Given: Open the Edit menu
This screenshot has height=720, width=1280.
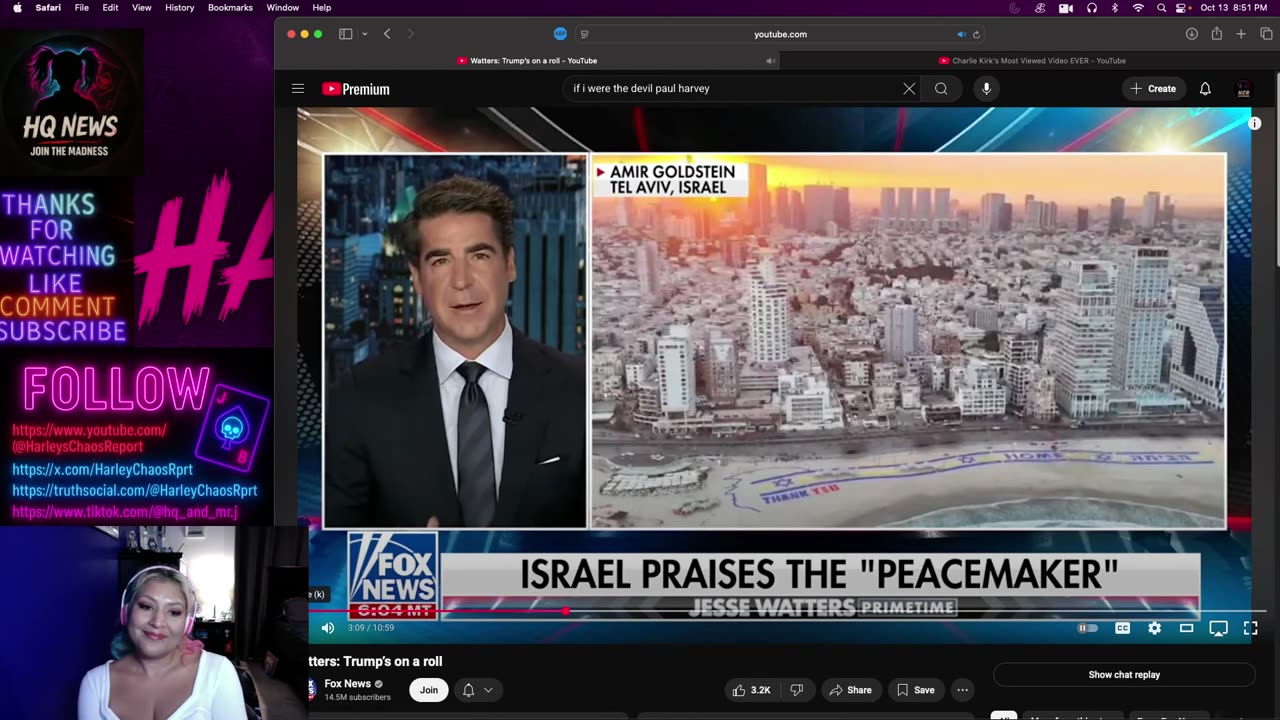Looking at the screenshot, I should coord(110,8).
